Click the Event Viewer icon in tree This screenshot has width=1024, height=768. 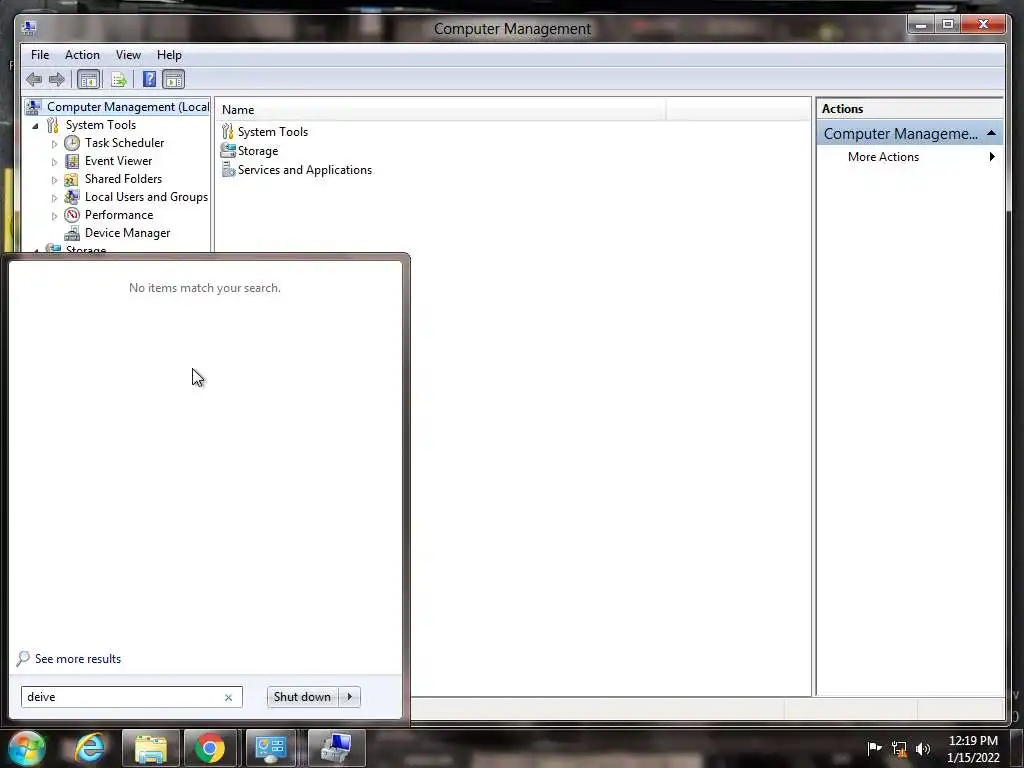72,161
